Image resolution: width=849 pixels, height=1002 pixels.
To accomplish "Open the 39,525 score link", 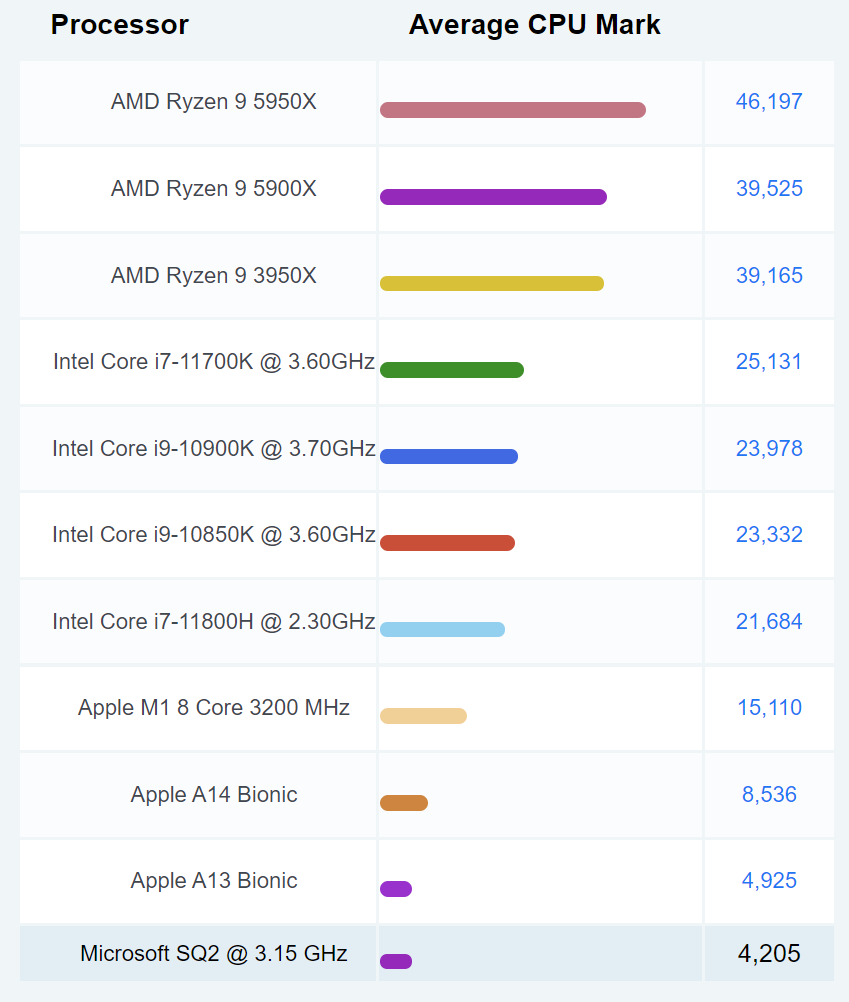I will click(x=769, y=188).
